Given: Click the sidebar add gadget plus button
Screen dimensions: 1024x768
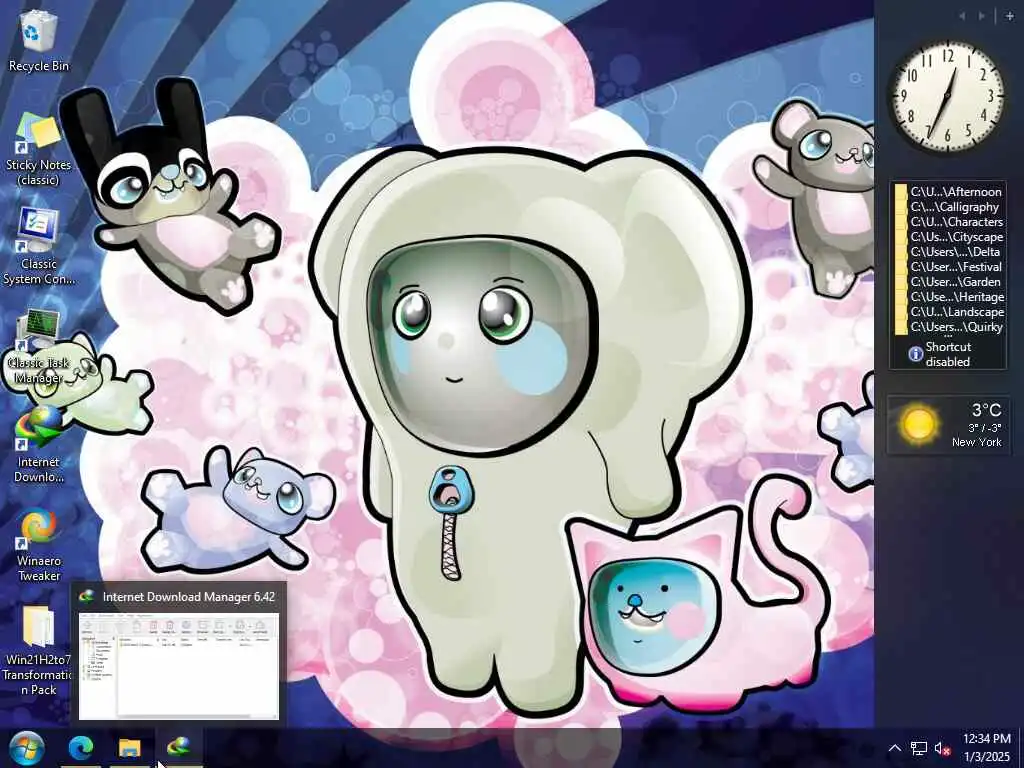Looking at the screenshot, I should [x=1010, y=16].
